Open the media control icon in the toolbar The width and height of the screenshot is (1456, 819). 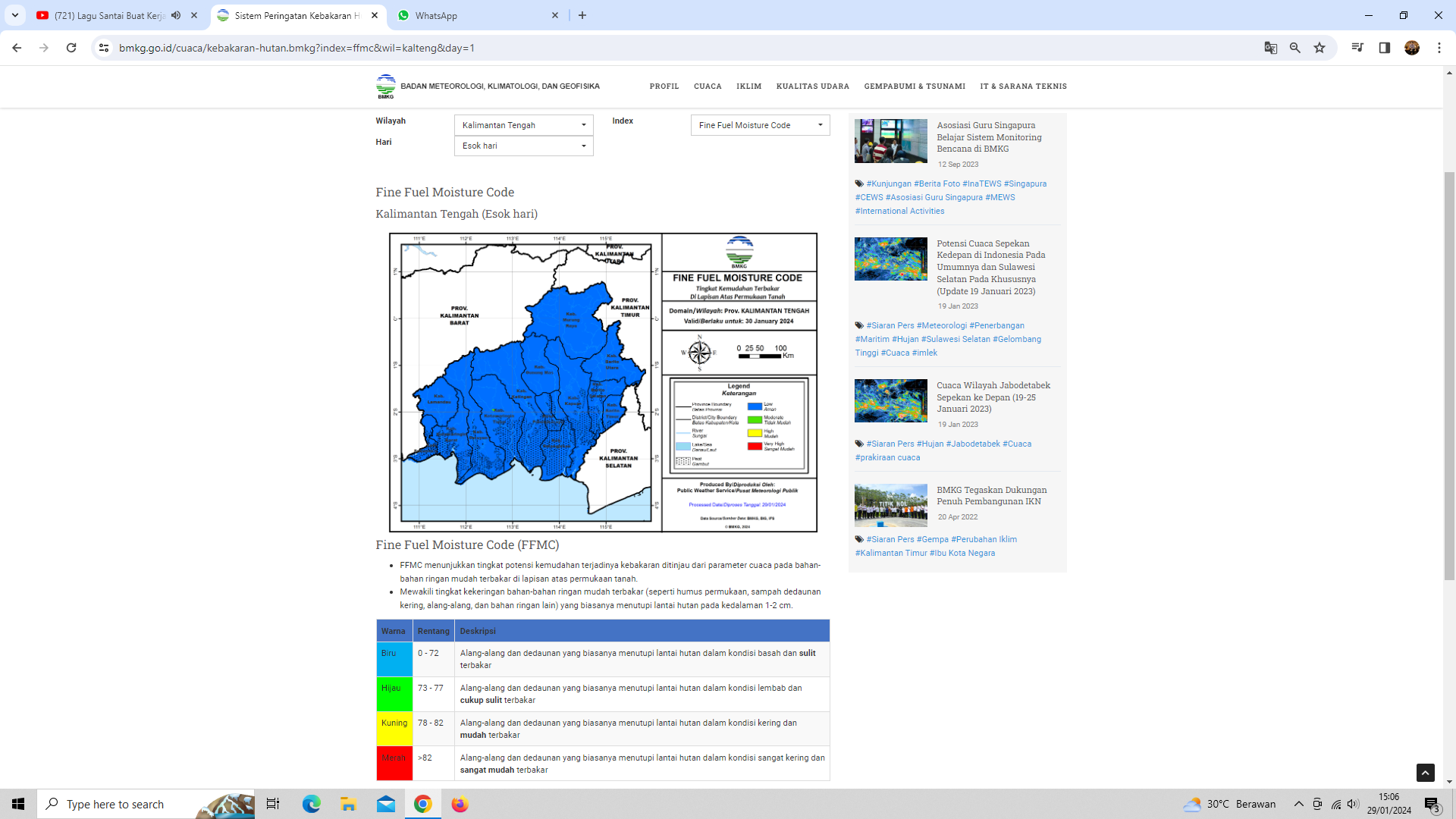1357,48
